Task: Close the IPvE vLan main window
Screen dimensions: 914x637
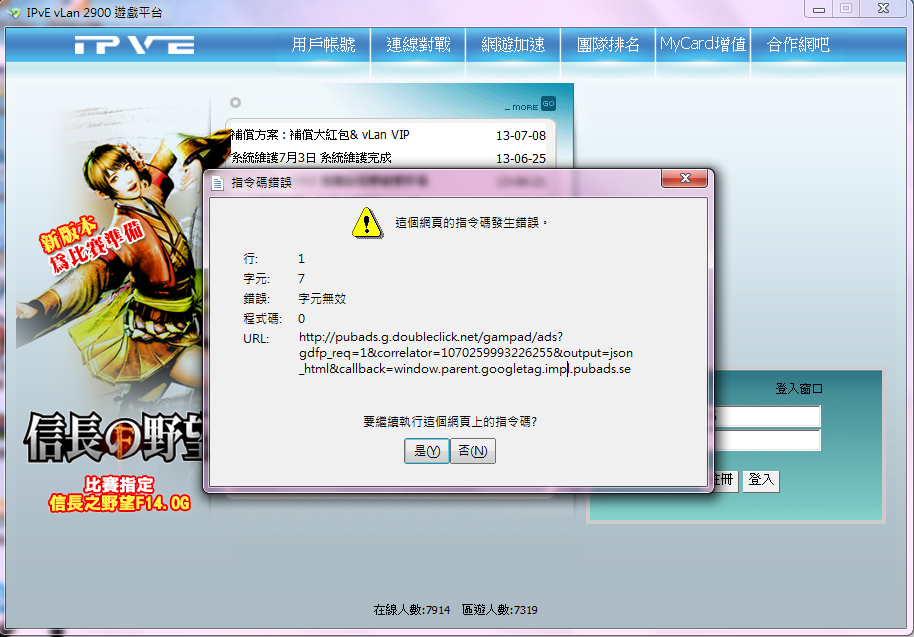Action: [x=884, y=8]
